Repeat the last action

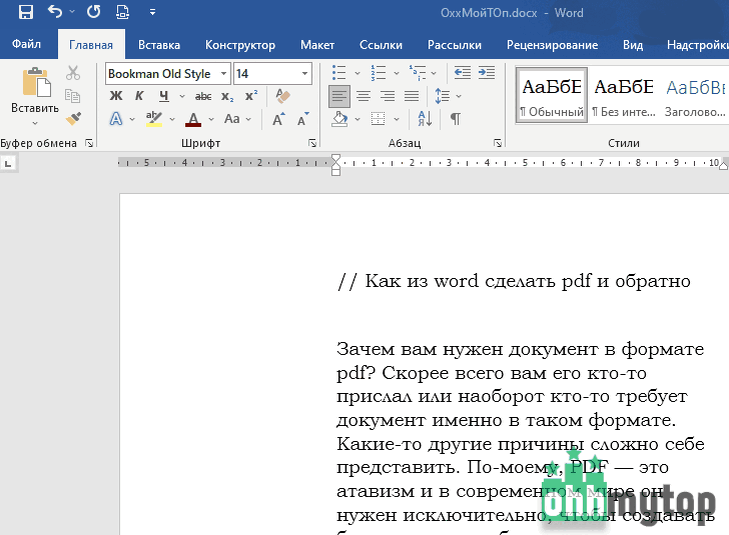(x=93, y=12)
